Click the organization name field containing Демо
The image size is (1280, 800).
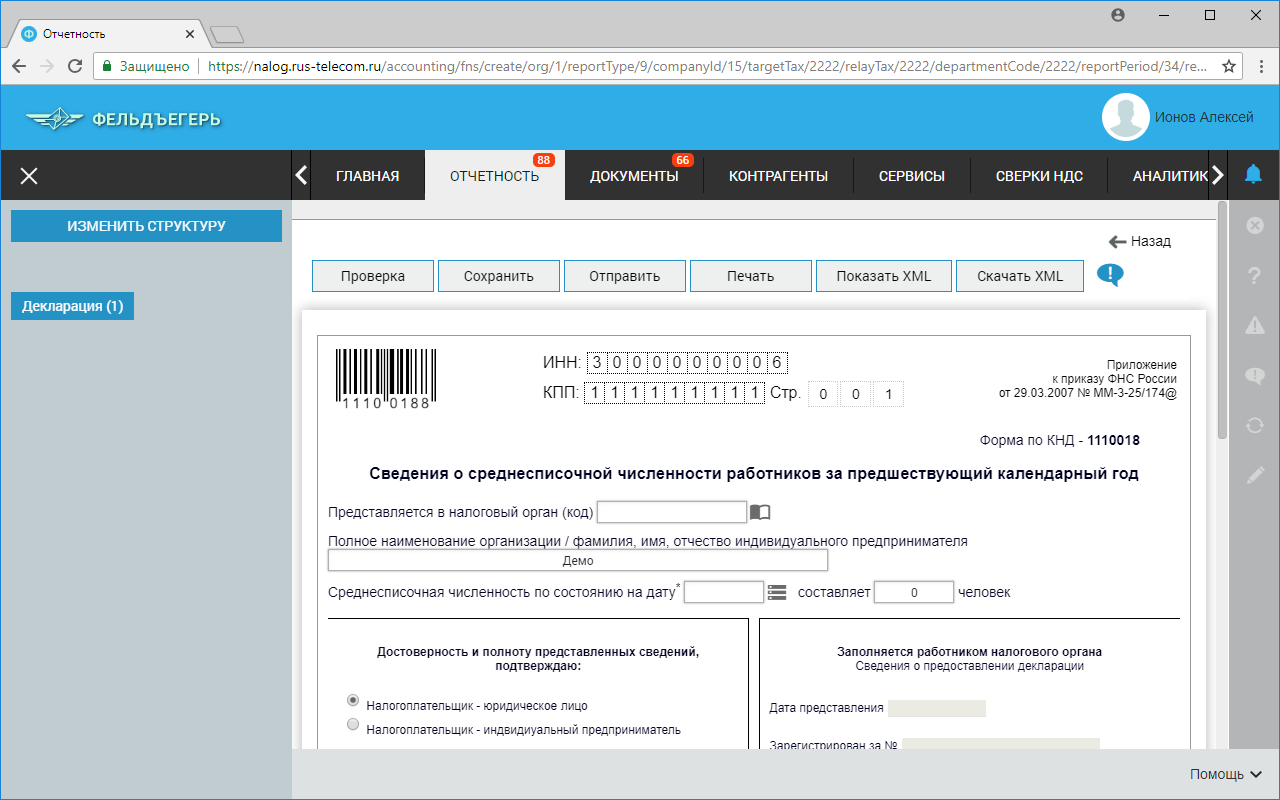[578, 561]
